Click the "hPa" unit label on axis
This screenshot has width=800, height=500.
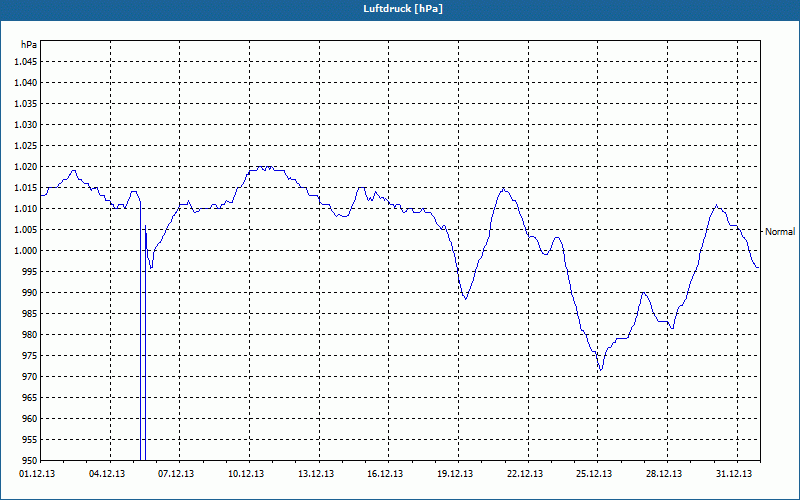(x=29, y=44)
